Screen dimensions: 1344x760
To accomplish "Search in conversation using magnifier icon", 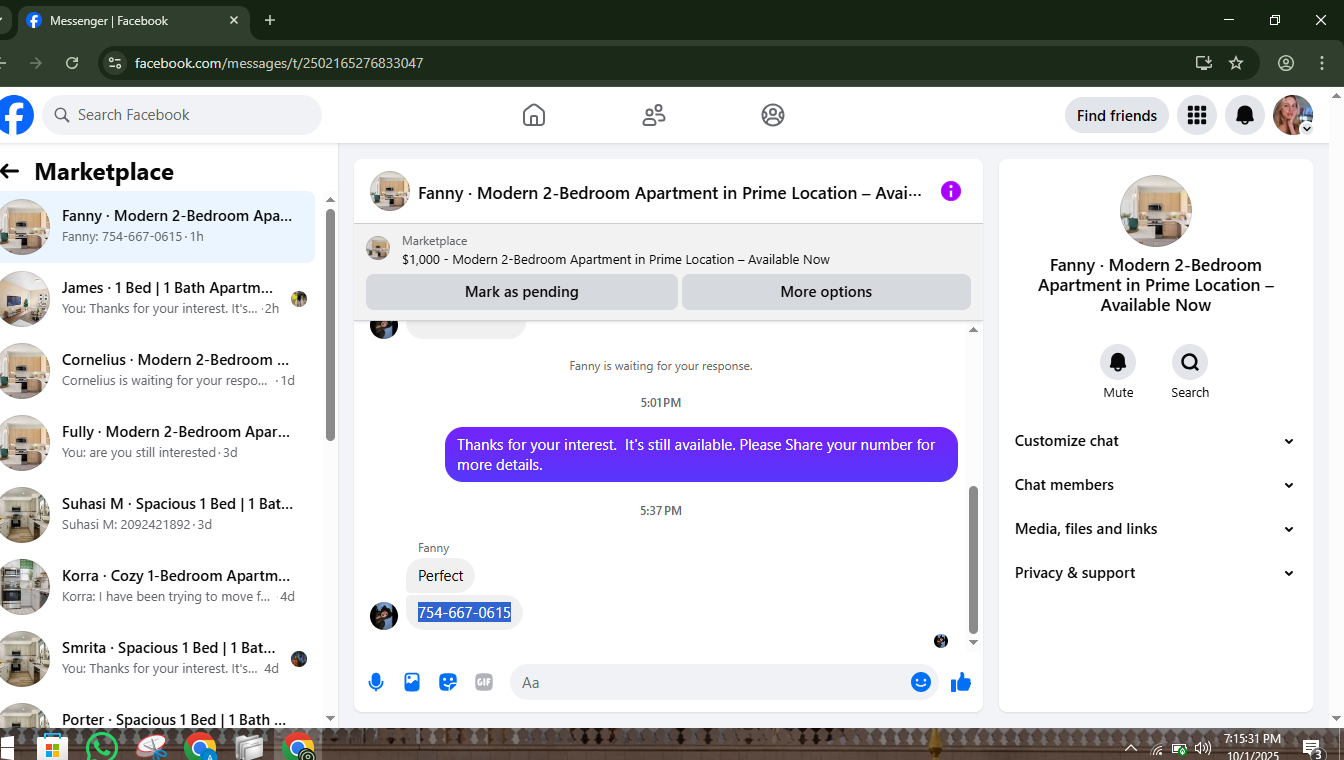I will pos(1190,361).
